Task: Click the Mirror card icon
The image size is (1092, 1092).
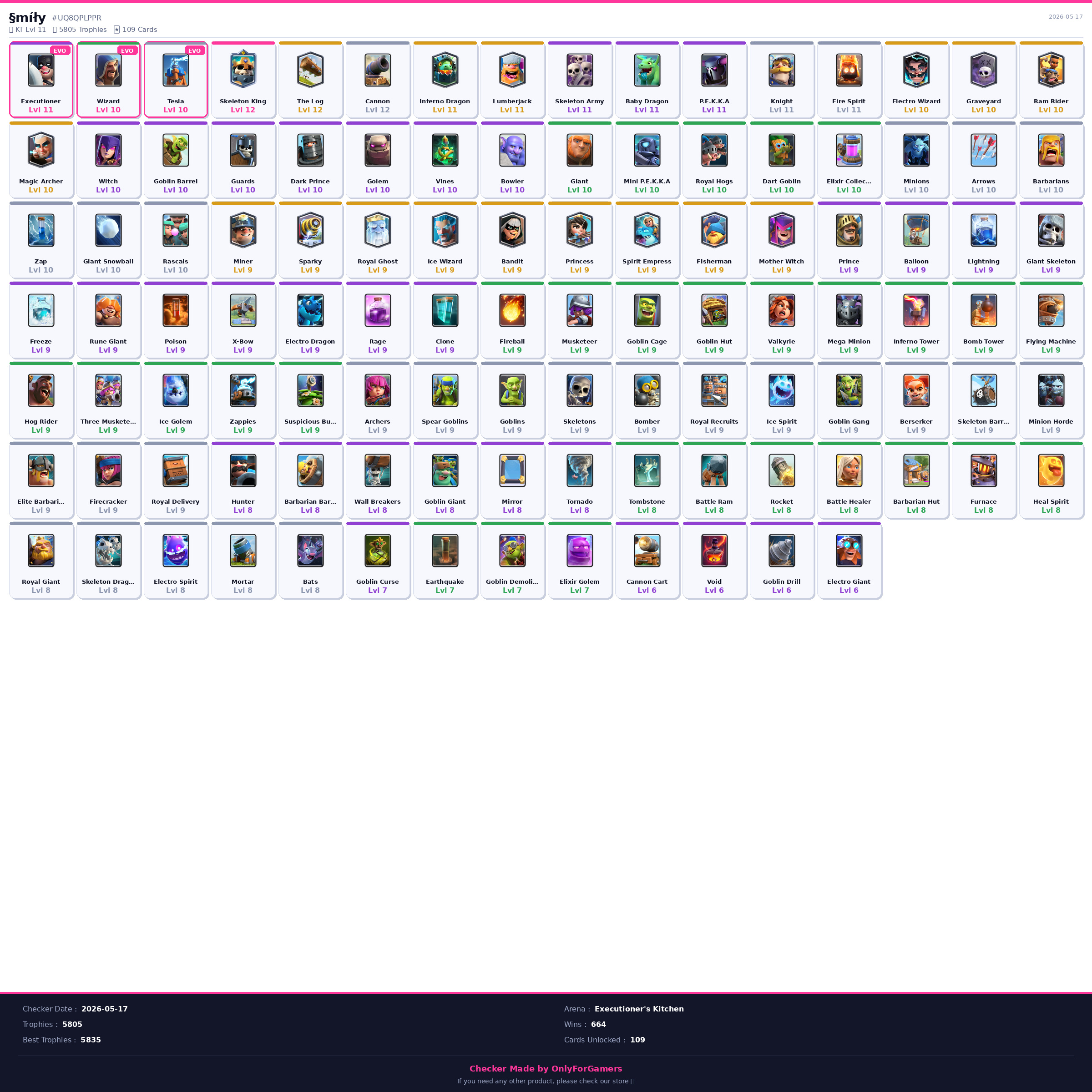Action: pos(512,470)
